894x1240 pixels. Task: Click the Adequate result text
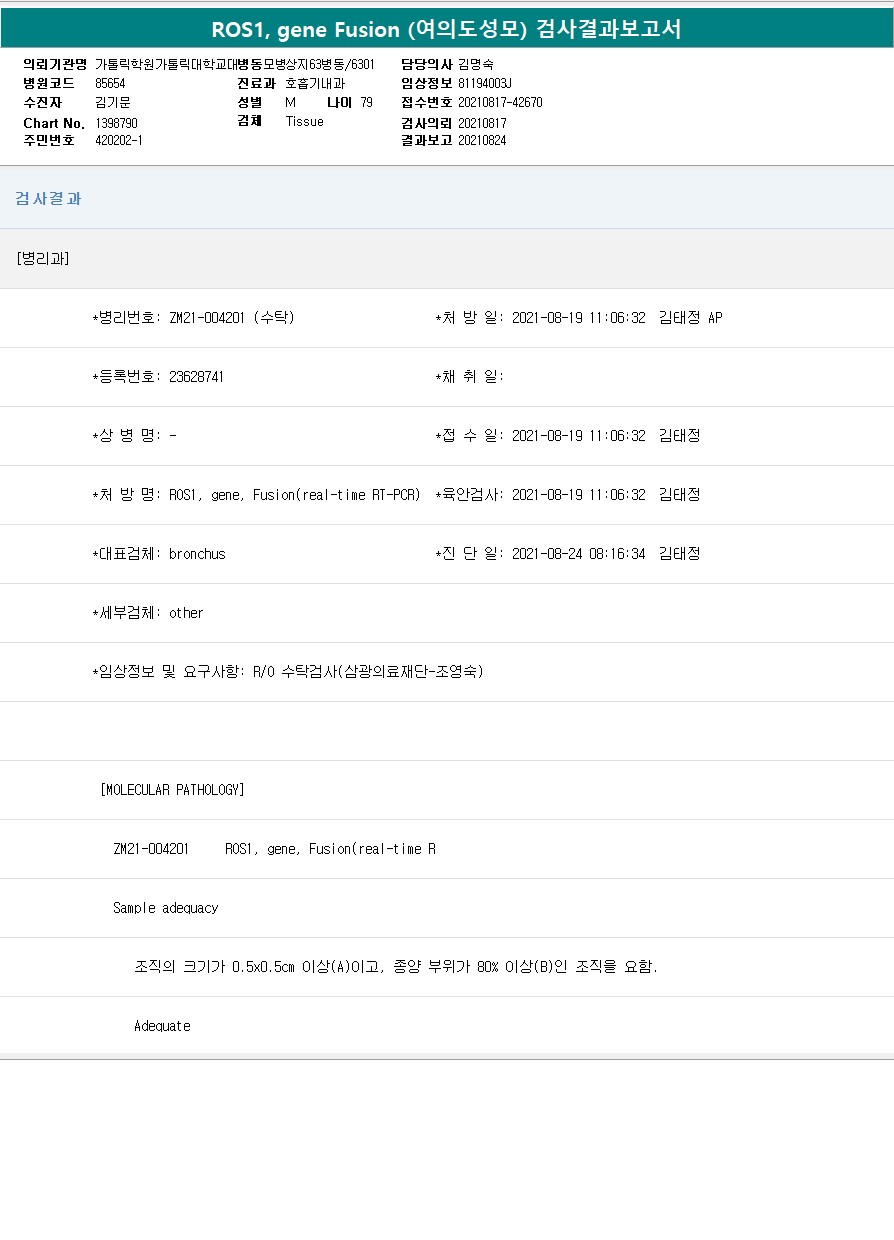click(x=162, y=1026)
